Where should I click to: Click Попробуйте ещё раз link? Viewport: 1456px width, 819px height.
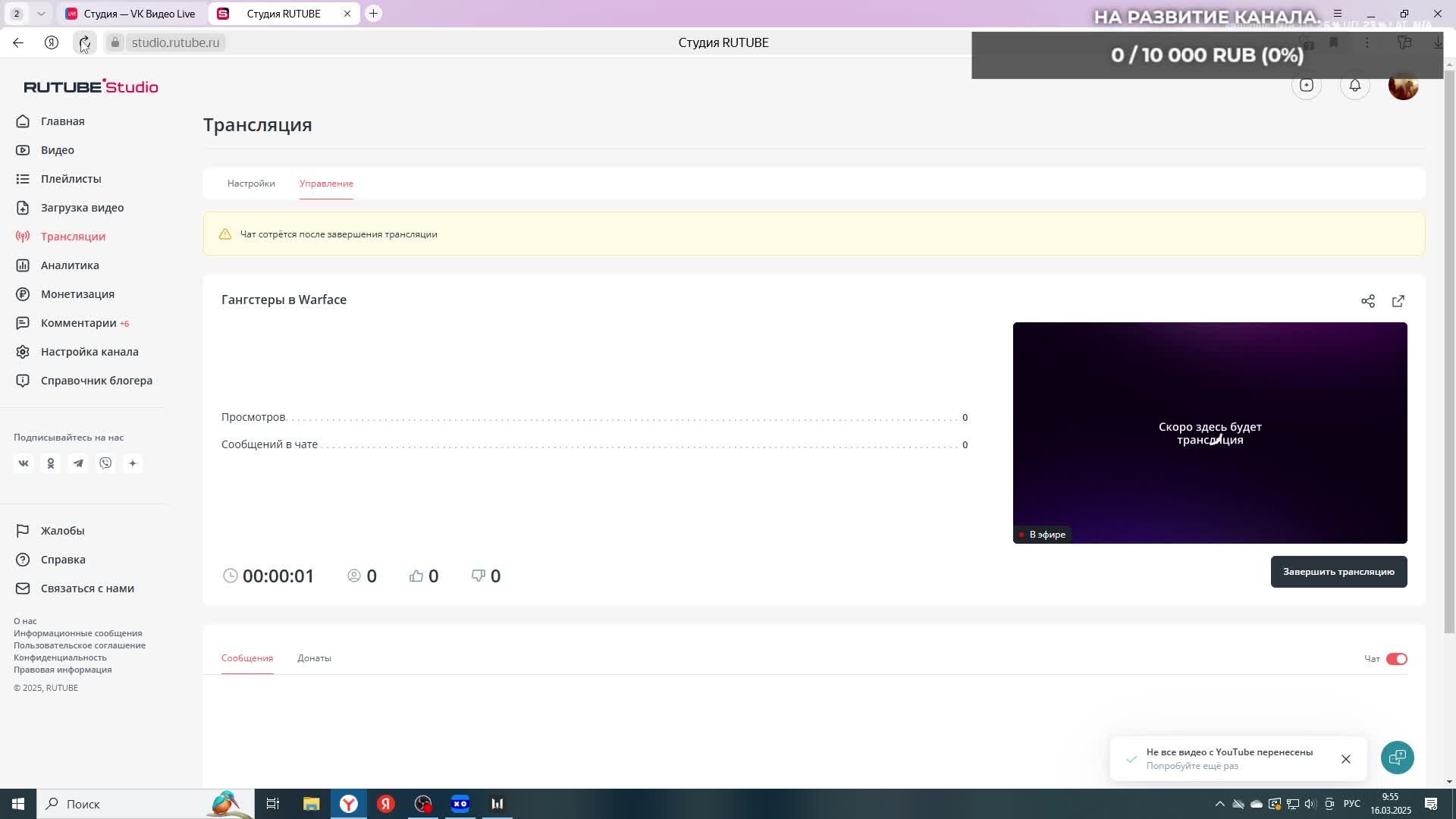pos(1192,766)
